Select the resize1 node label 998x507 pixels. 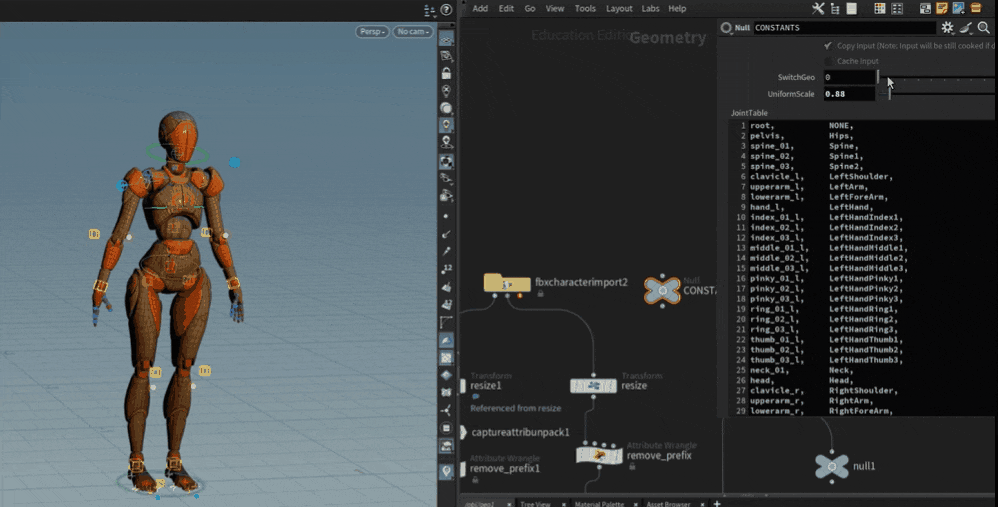click(x=486, y=385)
